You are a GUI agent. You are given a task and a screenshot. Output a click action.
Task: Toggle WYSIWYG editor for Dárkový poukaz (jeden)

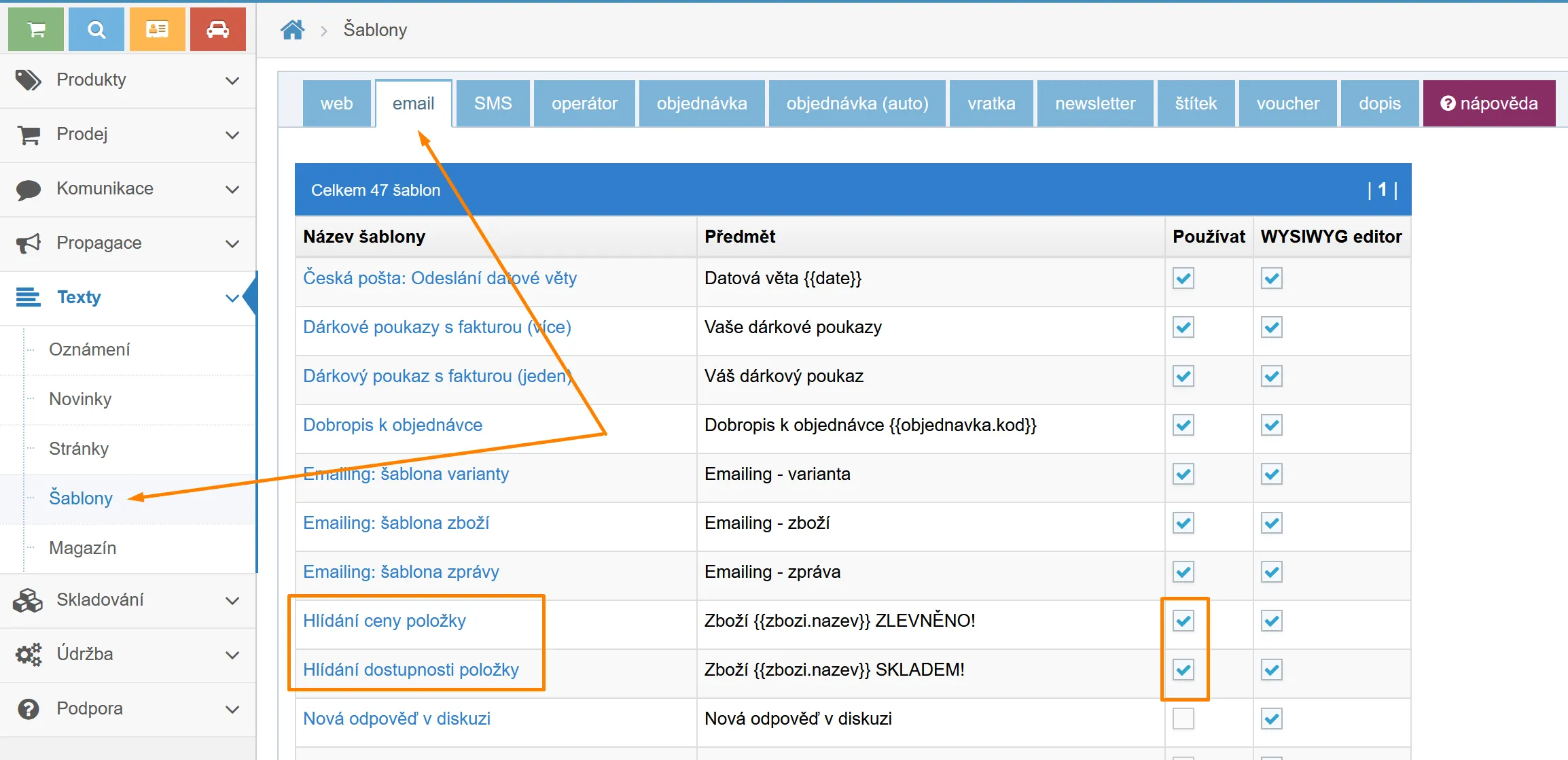pos(1272,376)
